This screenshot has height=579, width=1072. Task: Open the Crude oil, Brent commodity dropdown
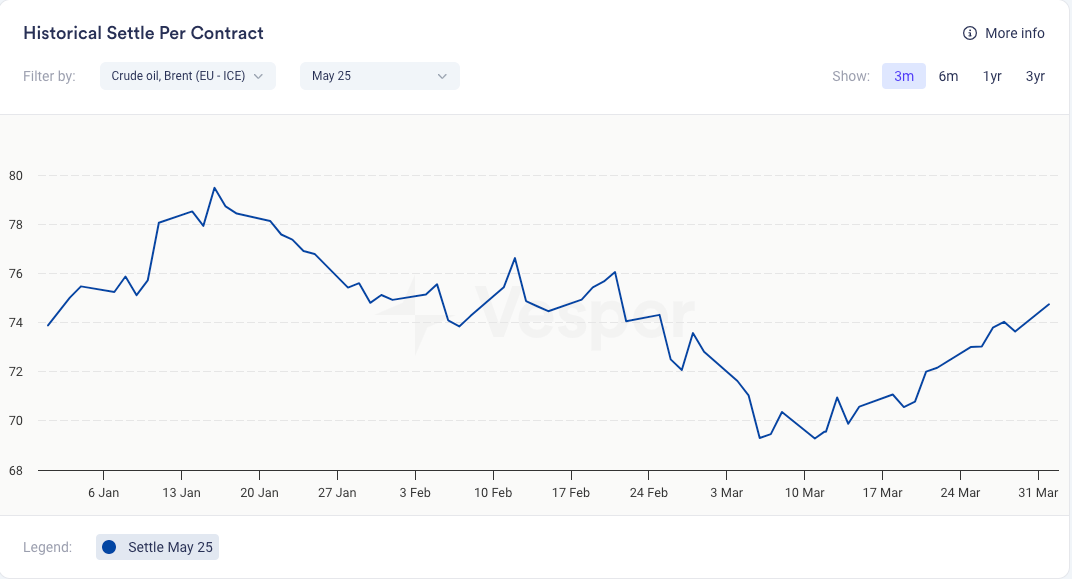click(x=187, y=76)
